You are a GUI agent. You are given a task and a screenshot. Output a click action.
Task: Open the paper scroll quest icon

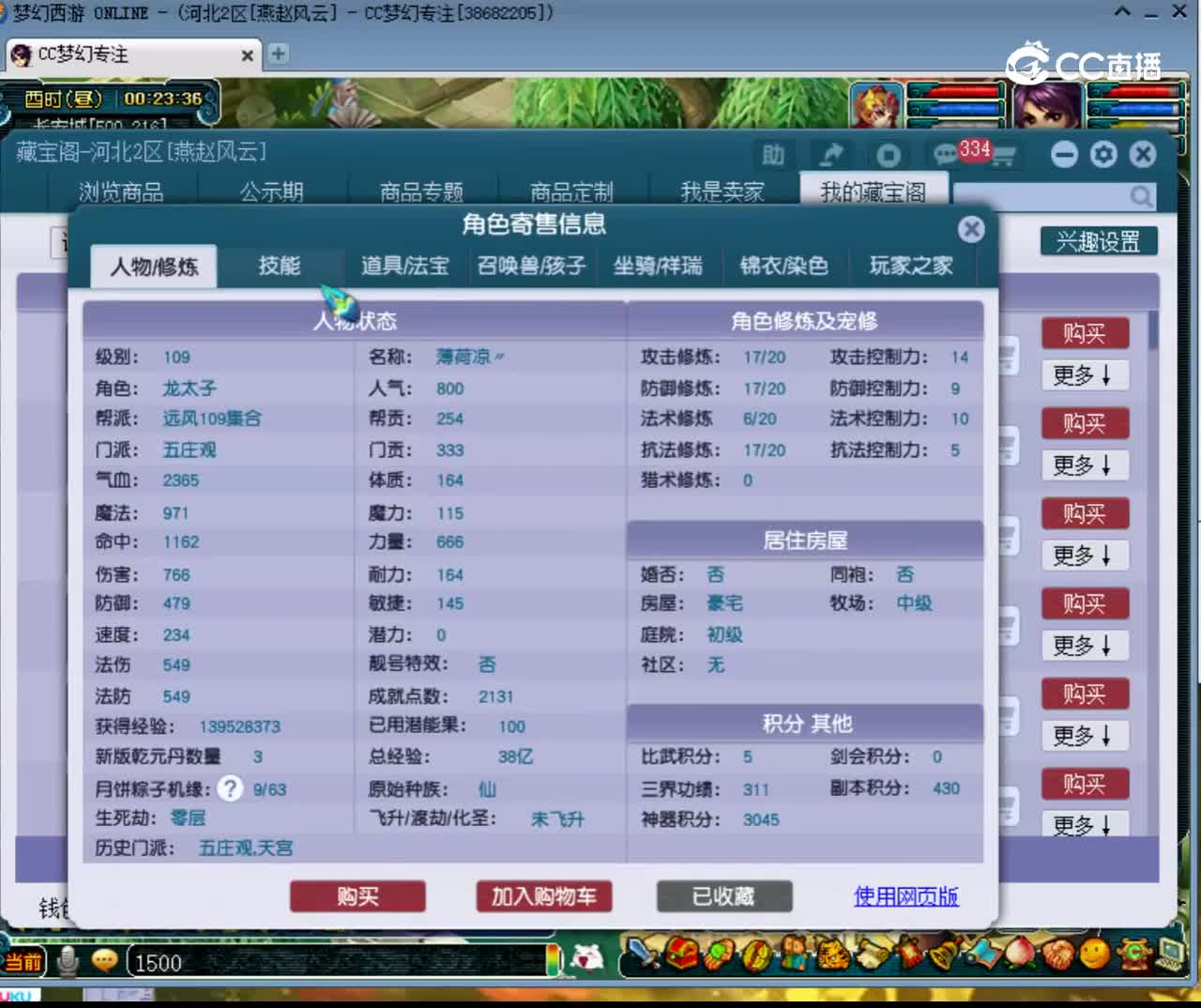pos(874,954)
